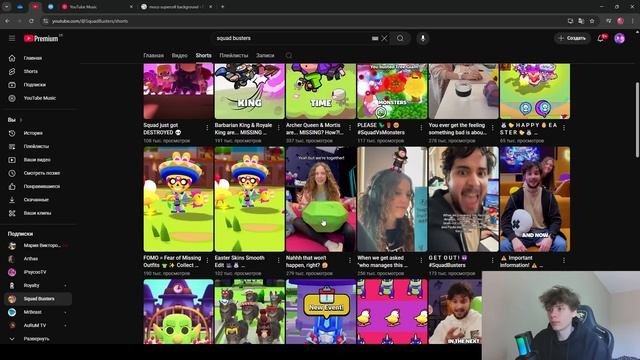Open more options for 'Archer Queen & Mortis'

[x=350, y=128]
